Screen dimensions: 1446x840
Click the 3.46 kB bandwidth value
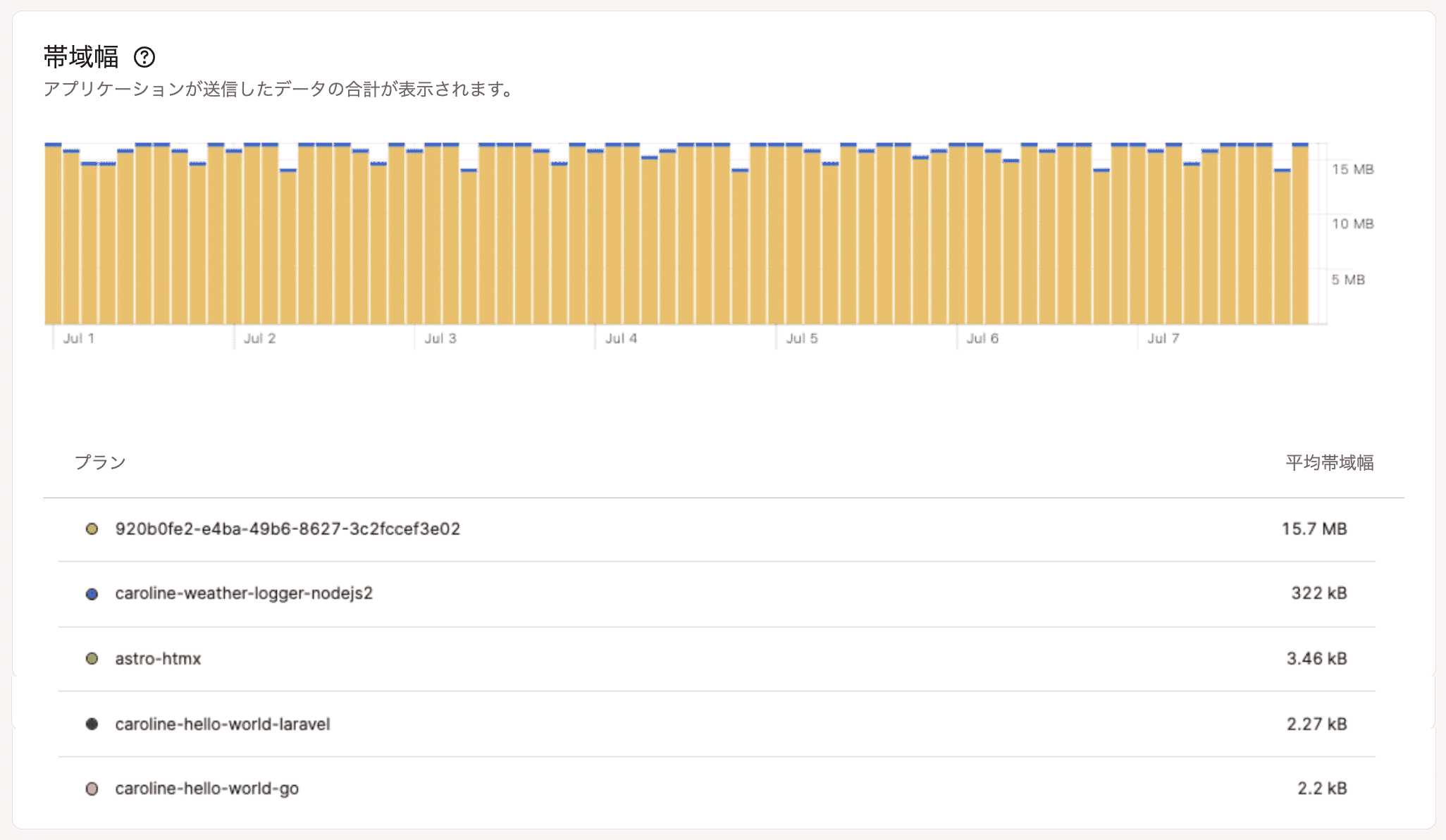[1317, 659]
